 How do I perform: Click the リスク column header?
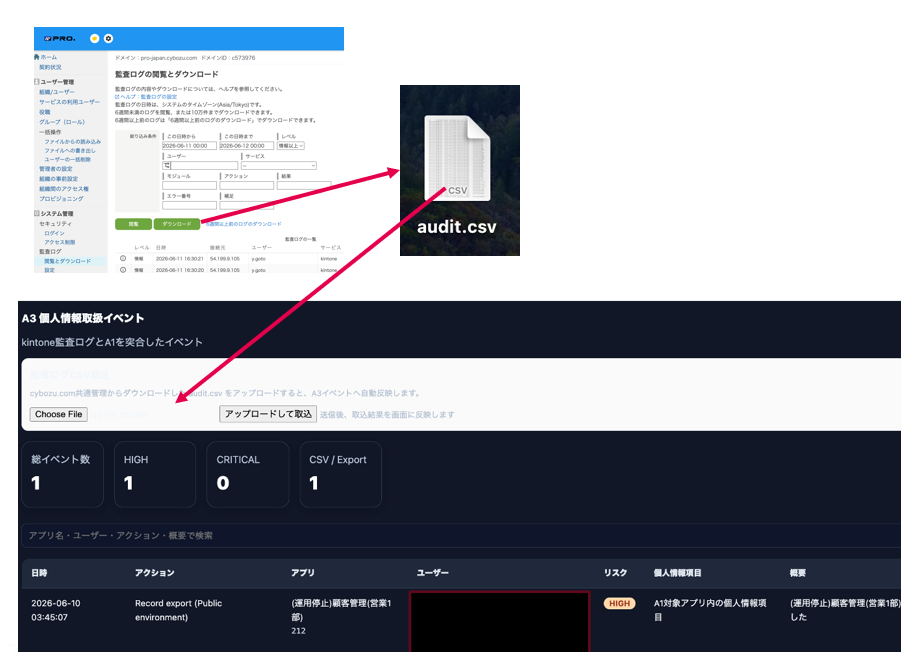tap(615, 573)
